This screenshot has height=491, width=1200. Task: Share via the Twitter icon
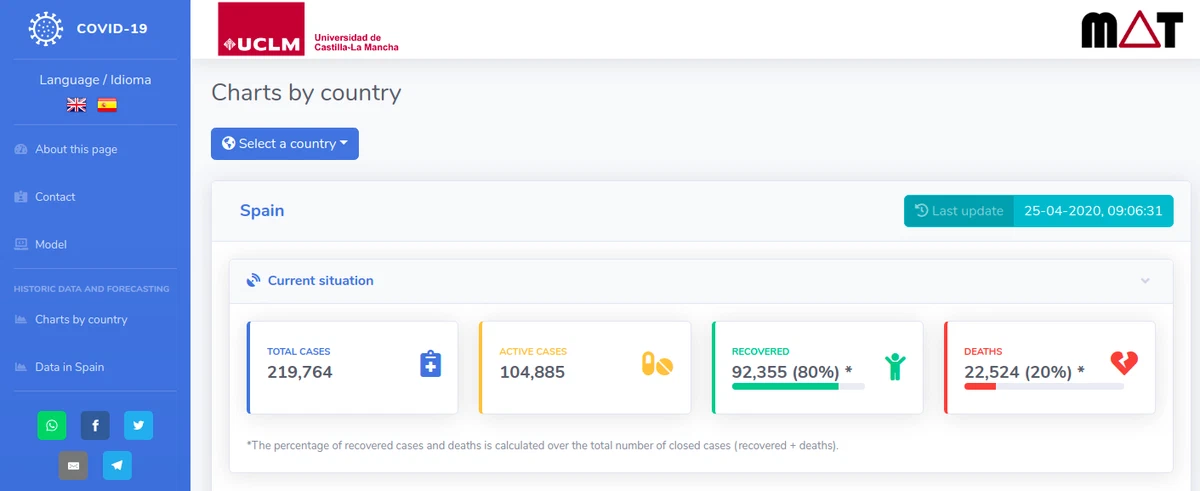pyautogui.click(x=138, y=425)
